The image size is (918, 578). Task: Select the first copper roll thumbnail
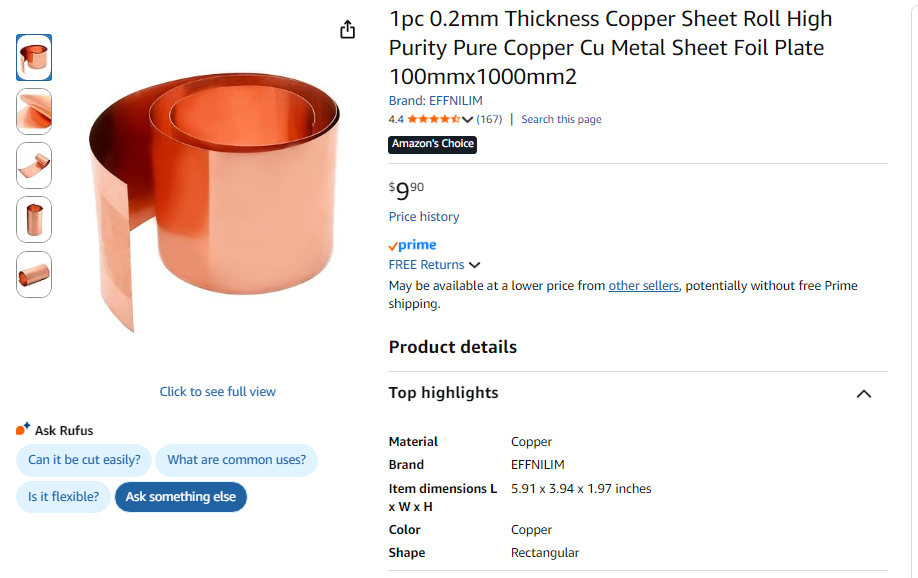[x=33, y=57]
